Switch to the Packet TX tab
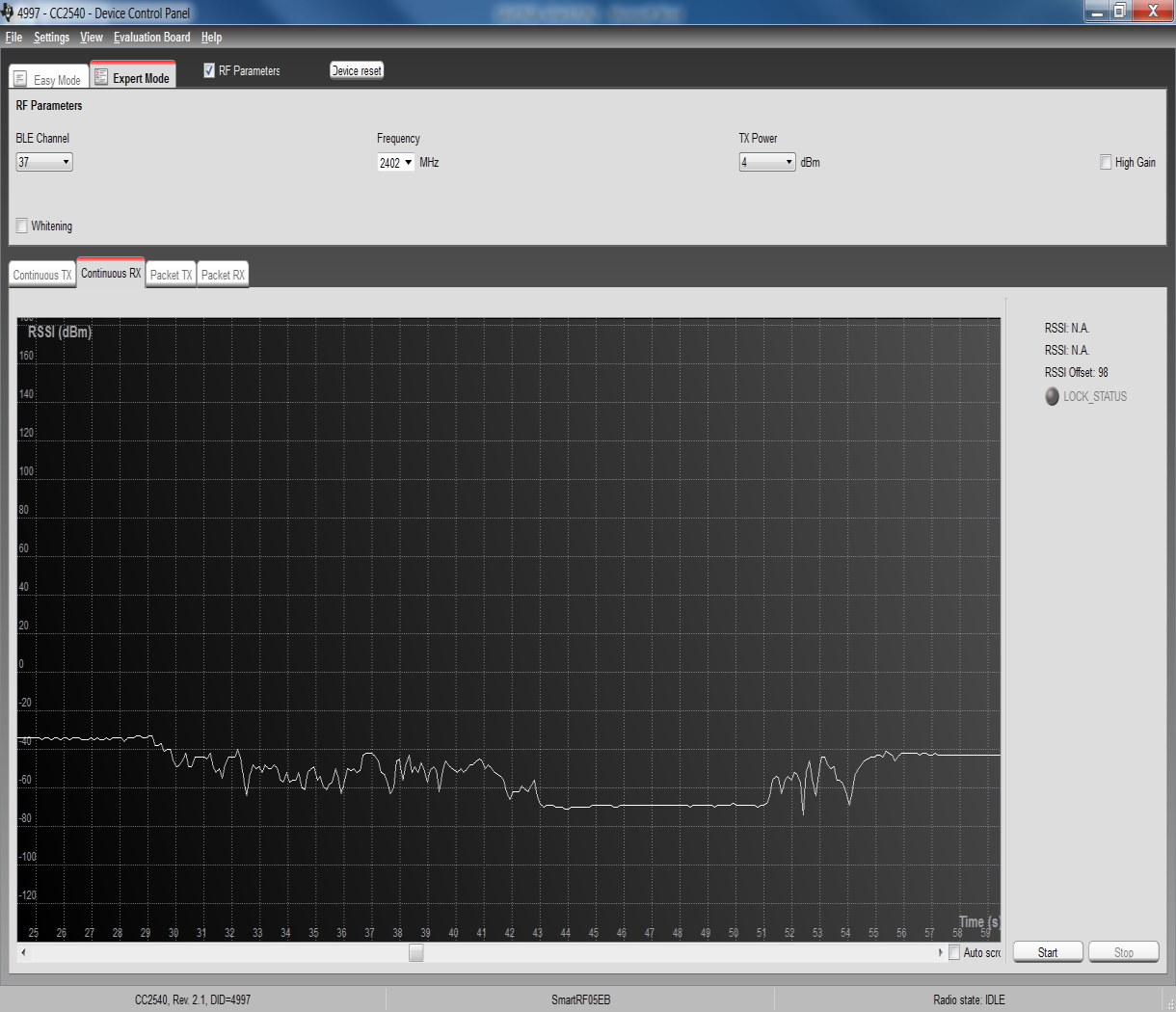Screen dimensions: 1176x1012 [171, 275]
